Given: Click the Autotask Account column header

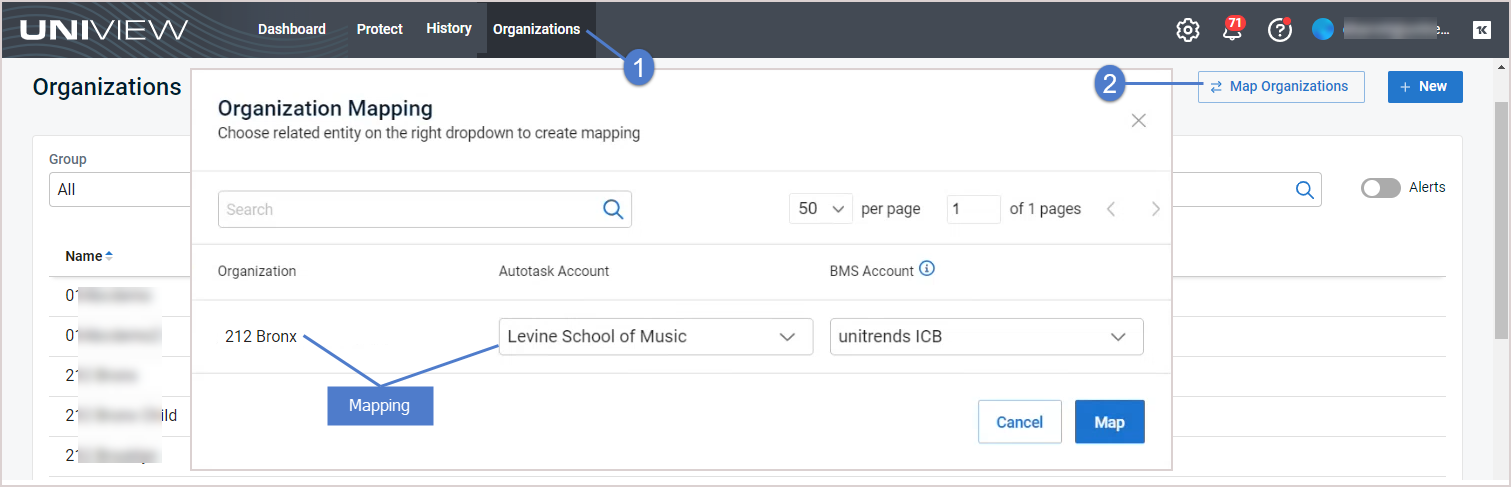Looking at the screenshot, I should (554, 271).
